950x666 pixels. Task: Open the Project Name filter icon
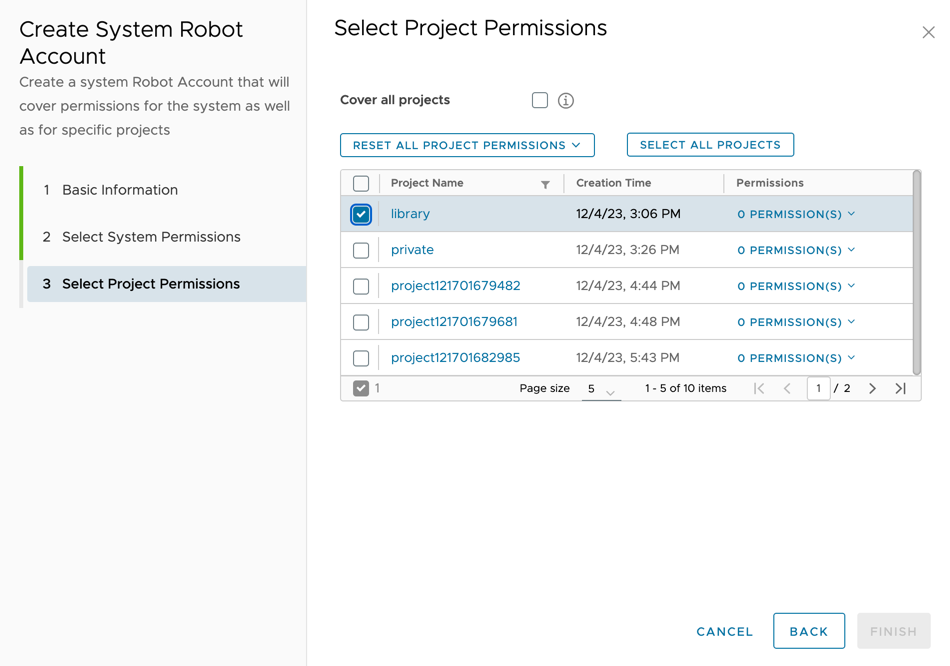click(545, 183)
